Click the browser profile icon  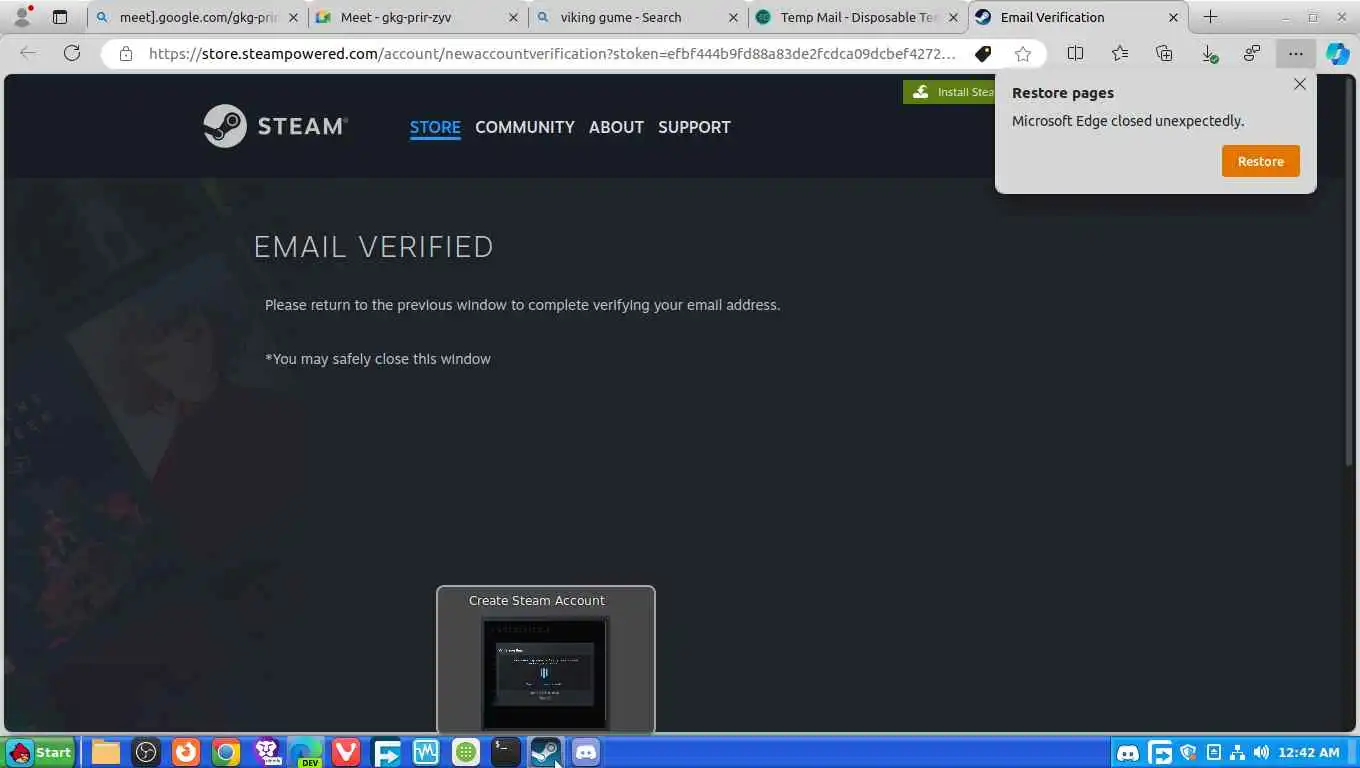[21, 17]
